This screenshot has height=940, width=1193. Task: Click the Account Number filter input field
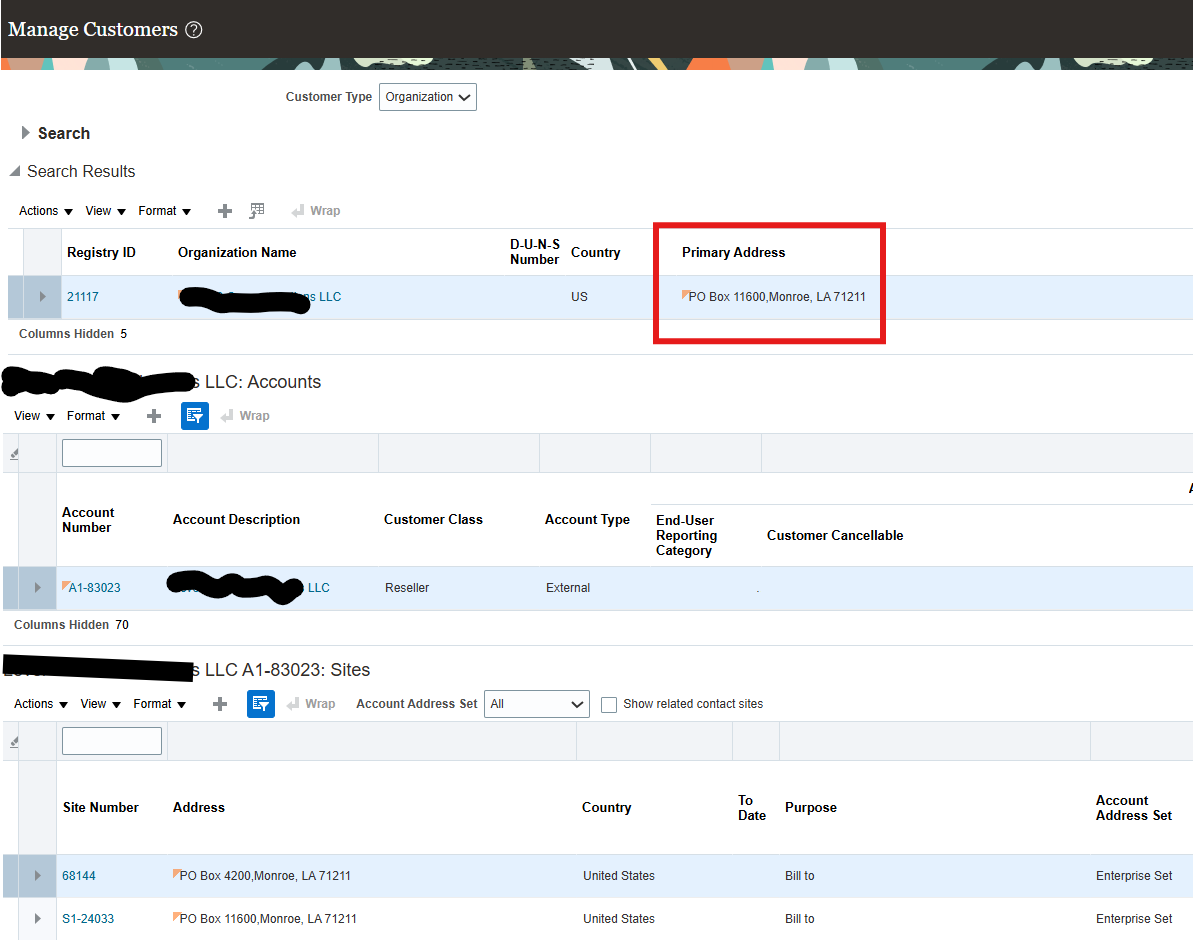click(x=112, y=453)
